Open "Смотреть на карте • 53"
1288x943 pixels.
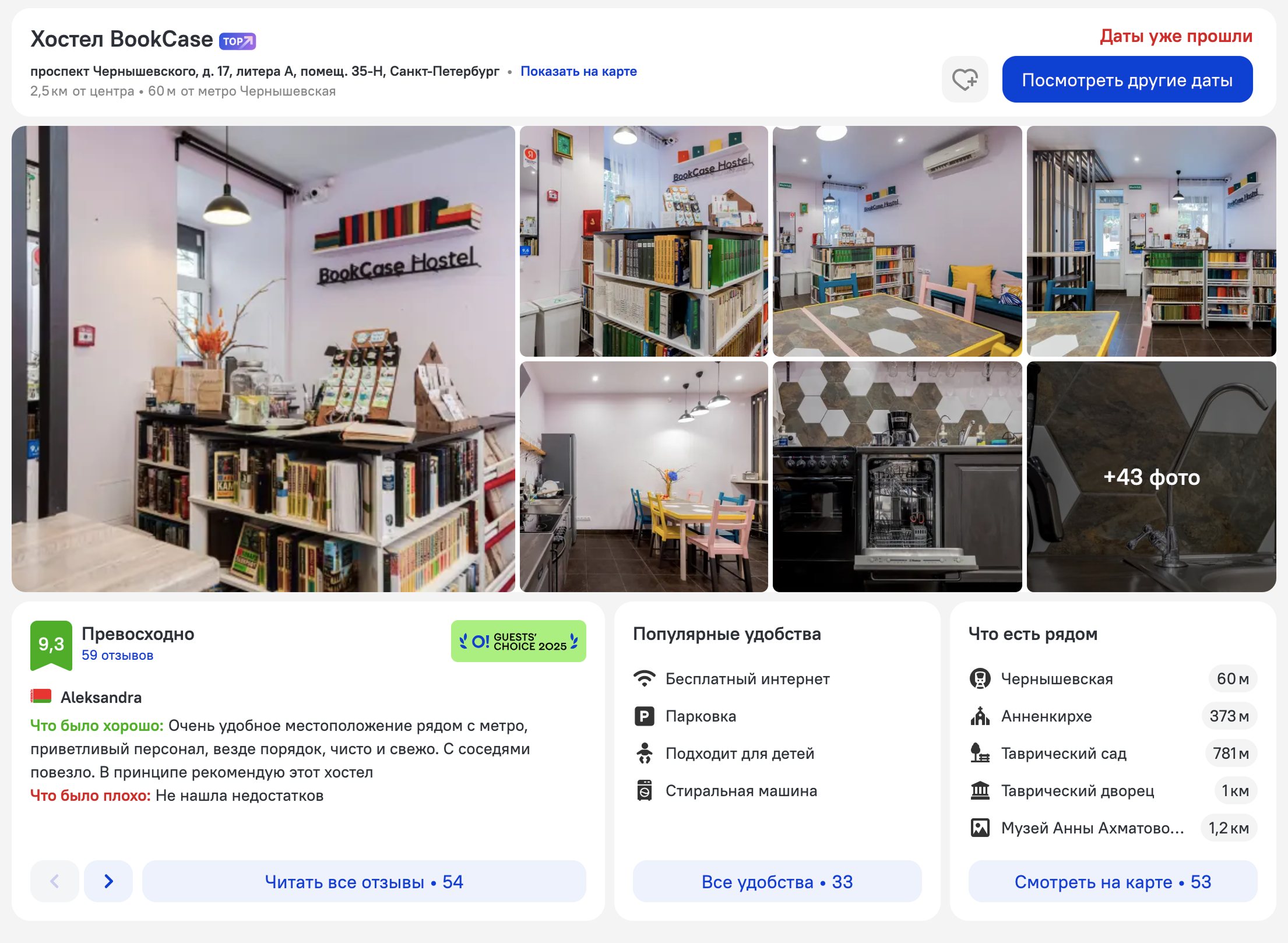pyautogui.click(x=1112, y=881)
